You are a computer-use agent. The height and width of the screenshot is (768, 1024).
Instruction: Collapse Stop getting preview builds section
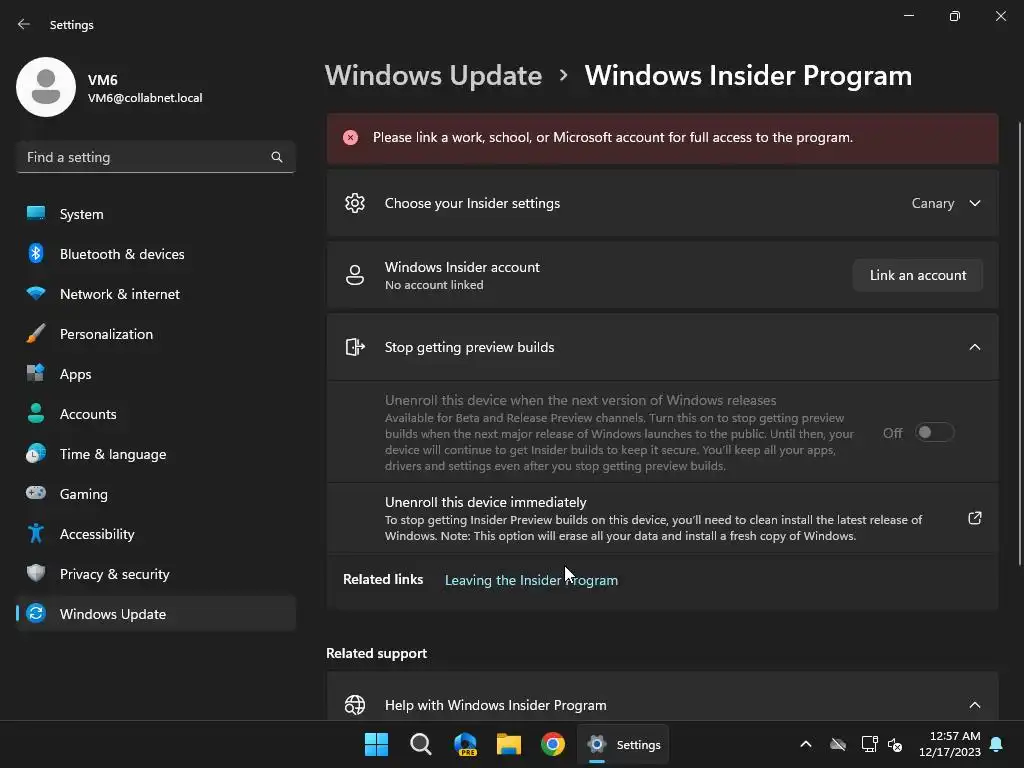coord(974,347)
